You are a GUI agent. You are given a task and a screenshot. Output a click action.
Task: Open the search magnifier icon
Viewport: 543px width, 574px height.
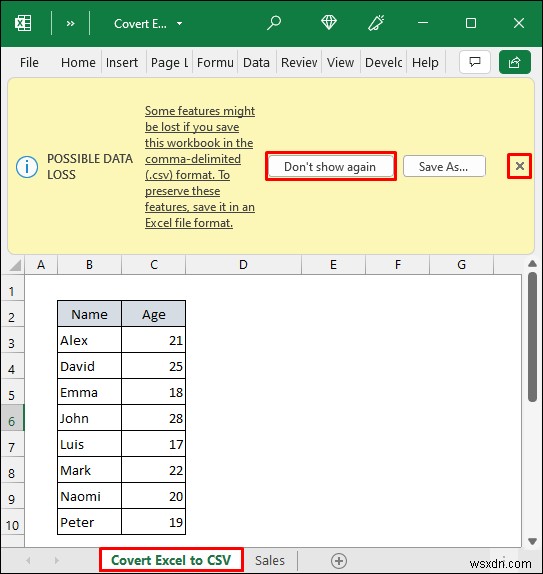pos(274,23)
